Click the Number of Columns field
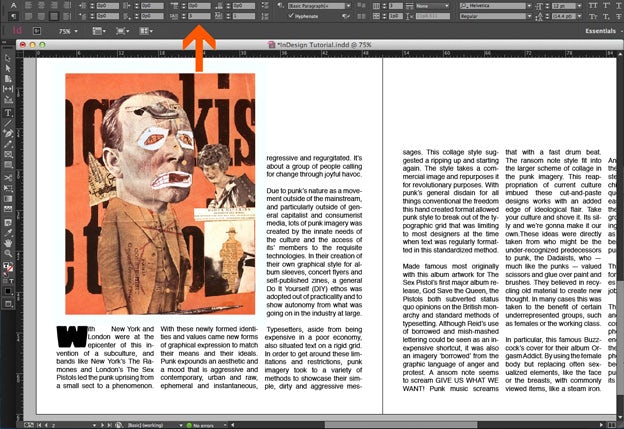The image size is (624, 429). (396, 6)
